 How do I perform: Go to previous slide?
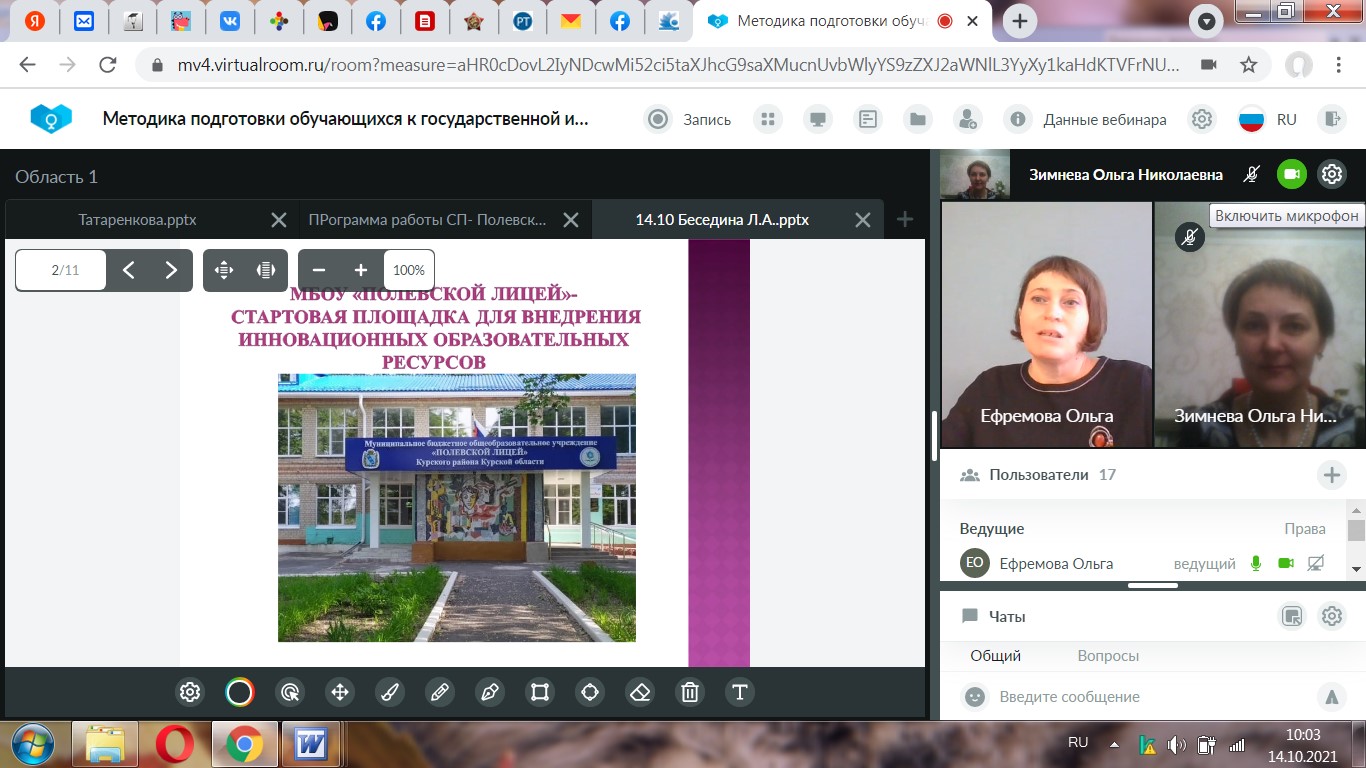128,270
